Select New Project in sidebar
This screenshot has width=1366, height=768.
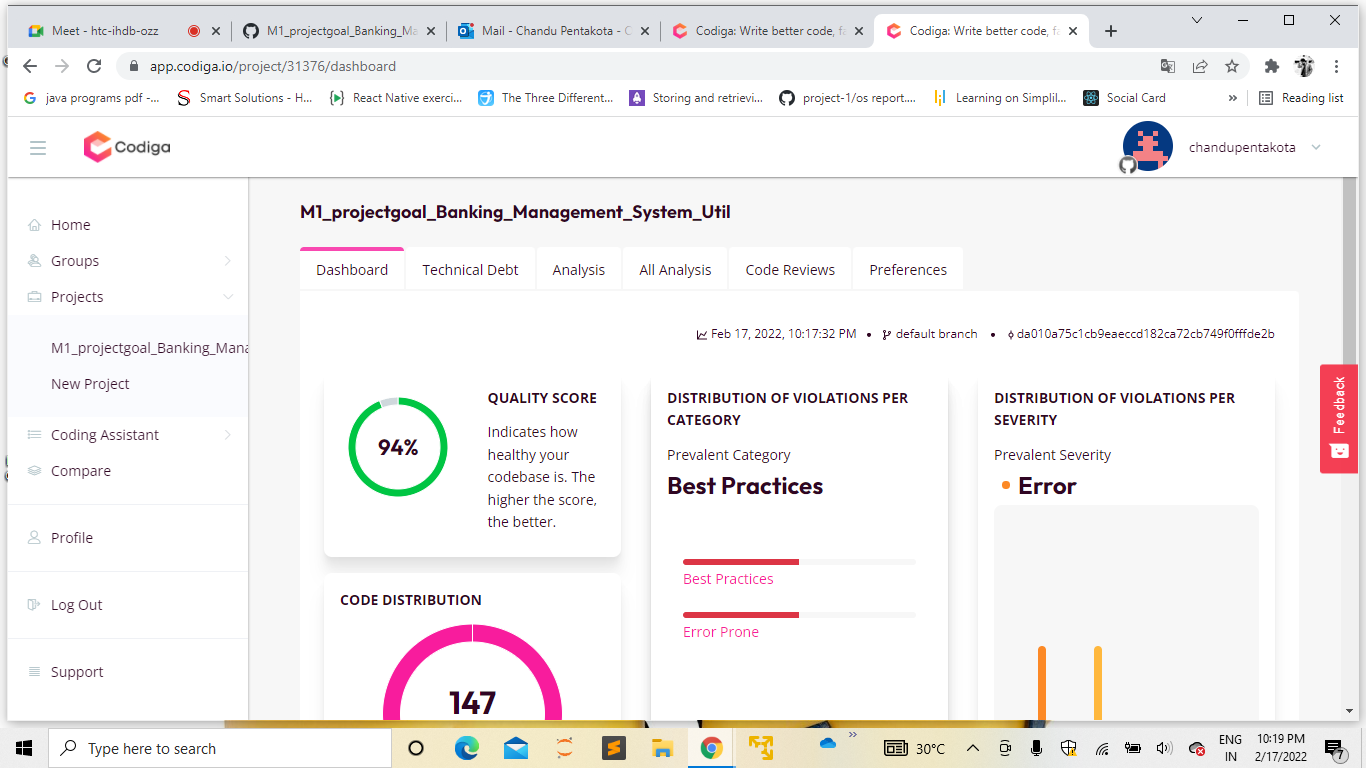click(90, 384)
